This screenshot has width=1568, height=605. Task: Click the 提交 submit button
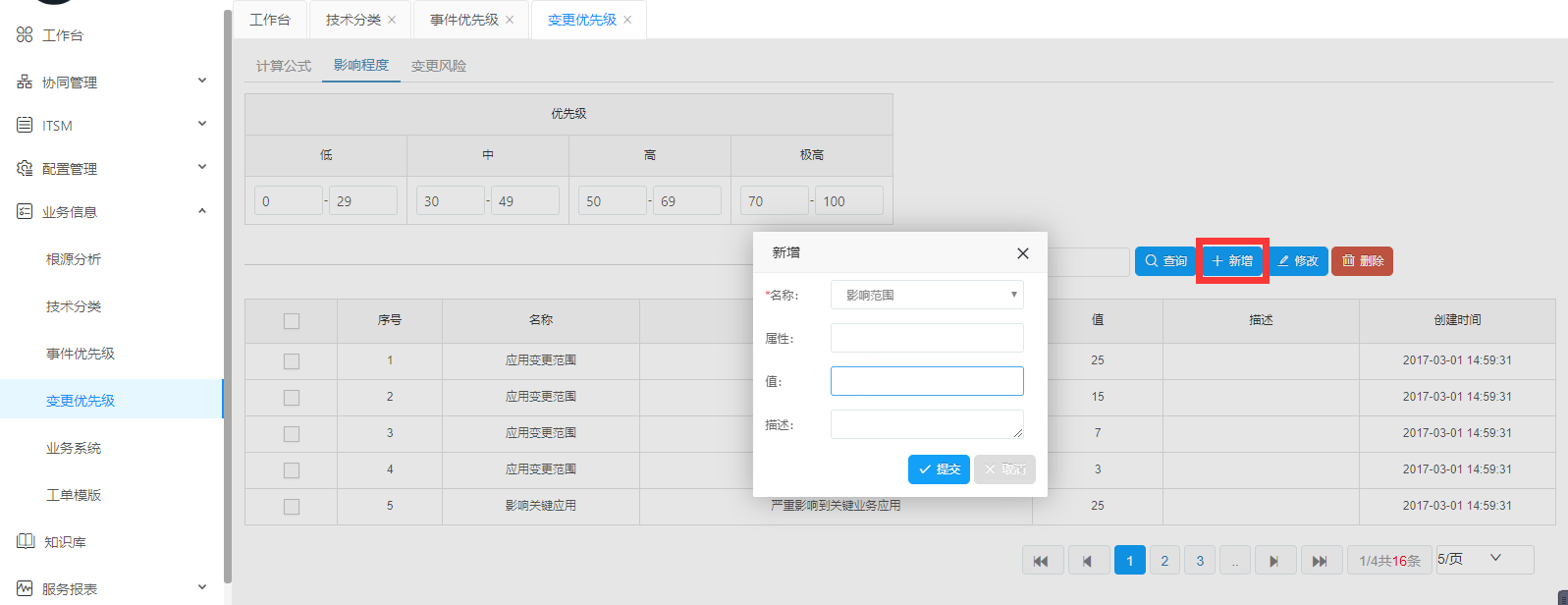coord(939,469)
